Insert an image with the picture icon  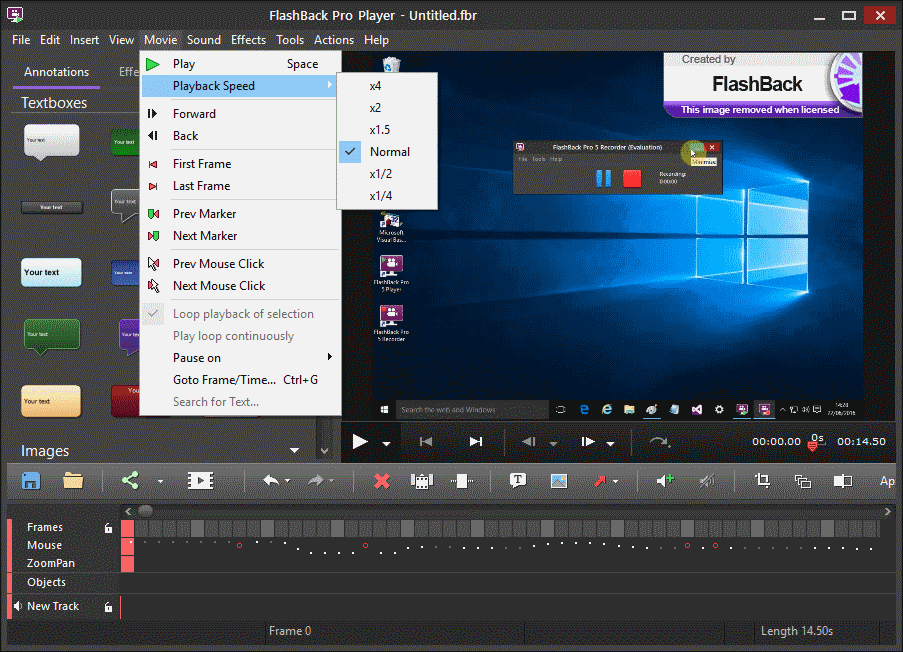(559, 480)
